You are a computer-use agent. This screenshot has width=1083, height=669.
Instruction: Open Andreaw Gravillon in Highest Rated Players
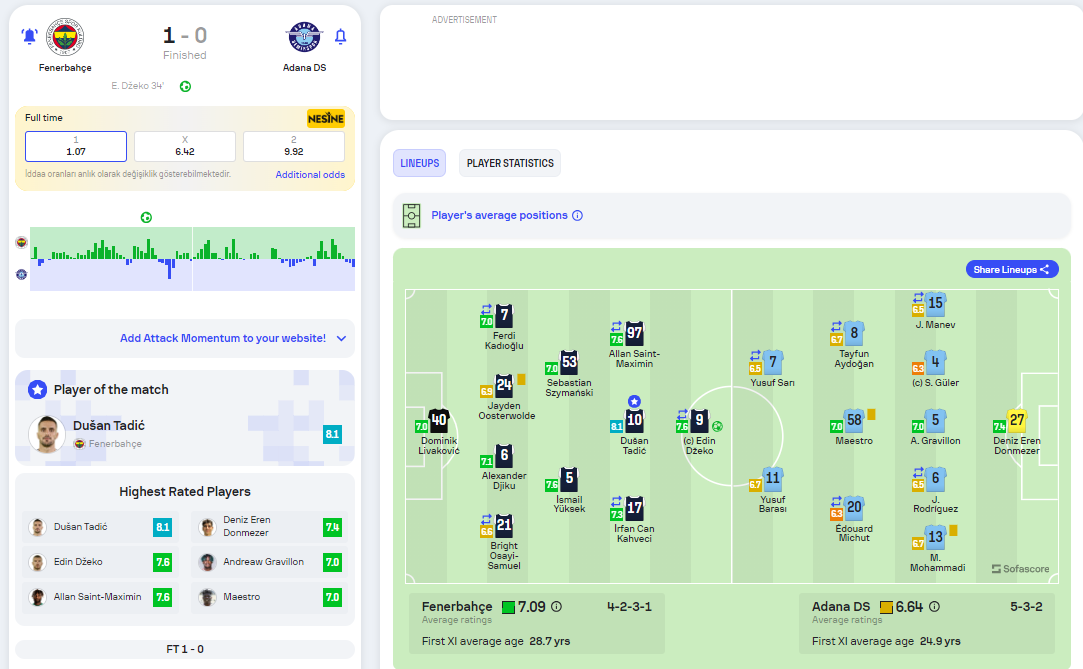point(269,562)
